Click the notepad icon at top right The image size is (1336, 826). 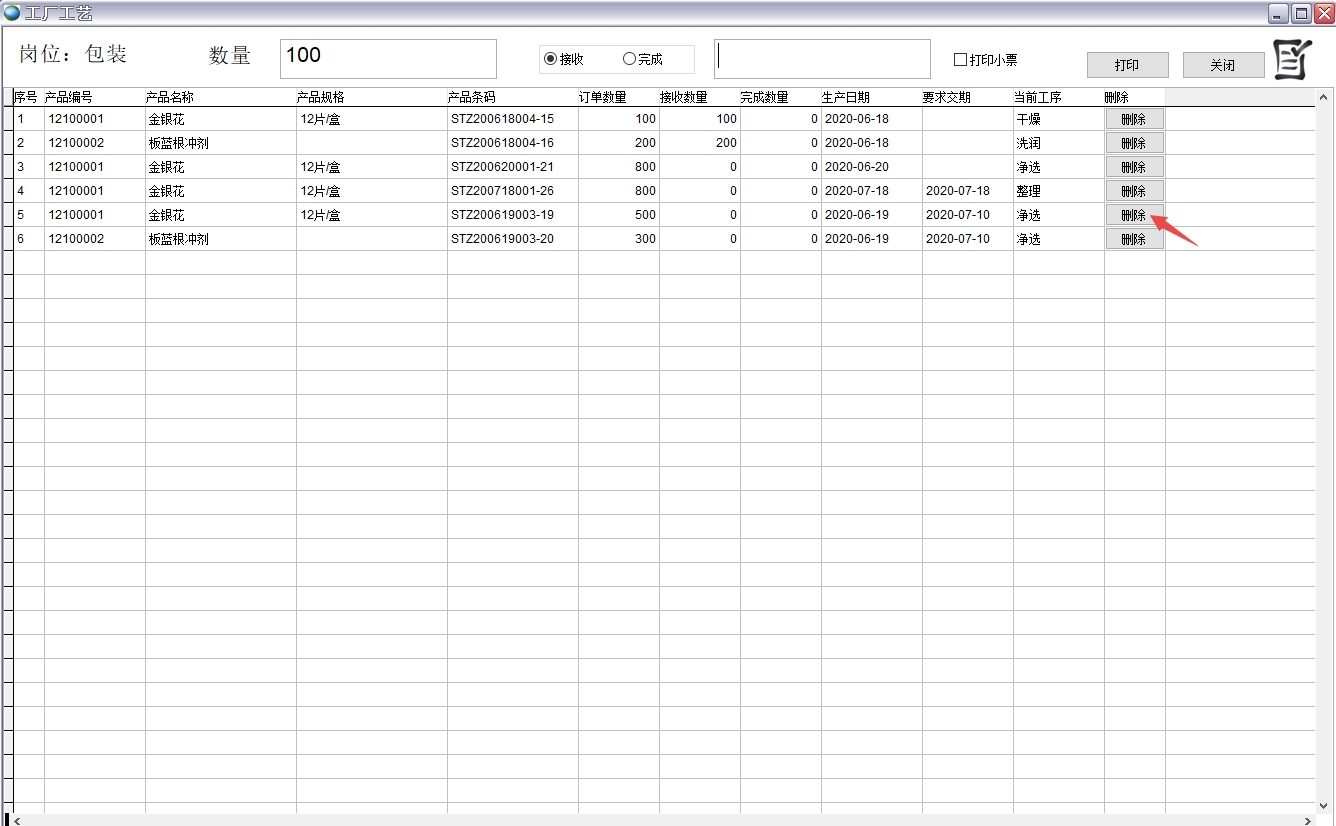point(1292,60)
